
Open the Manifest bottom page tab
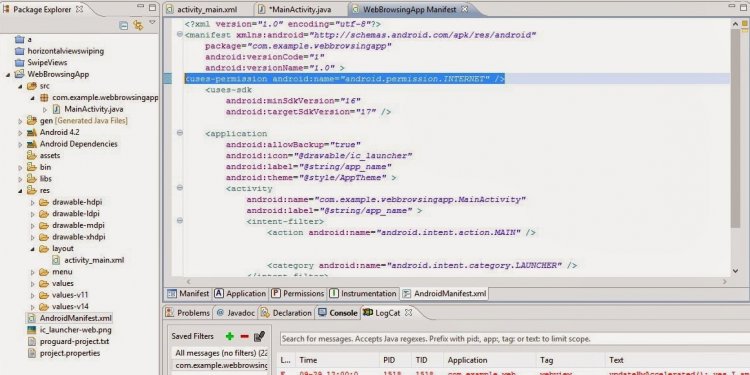coord(188,294)
